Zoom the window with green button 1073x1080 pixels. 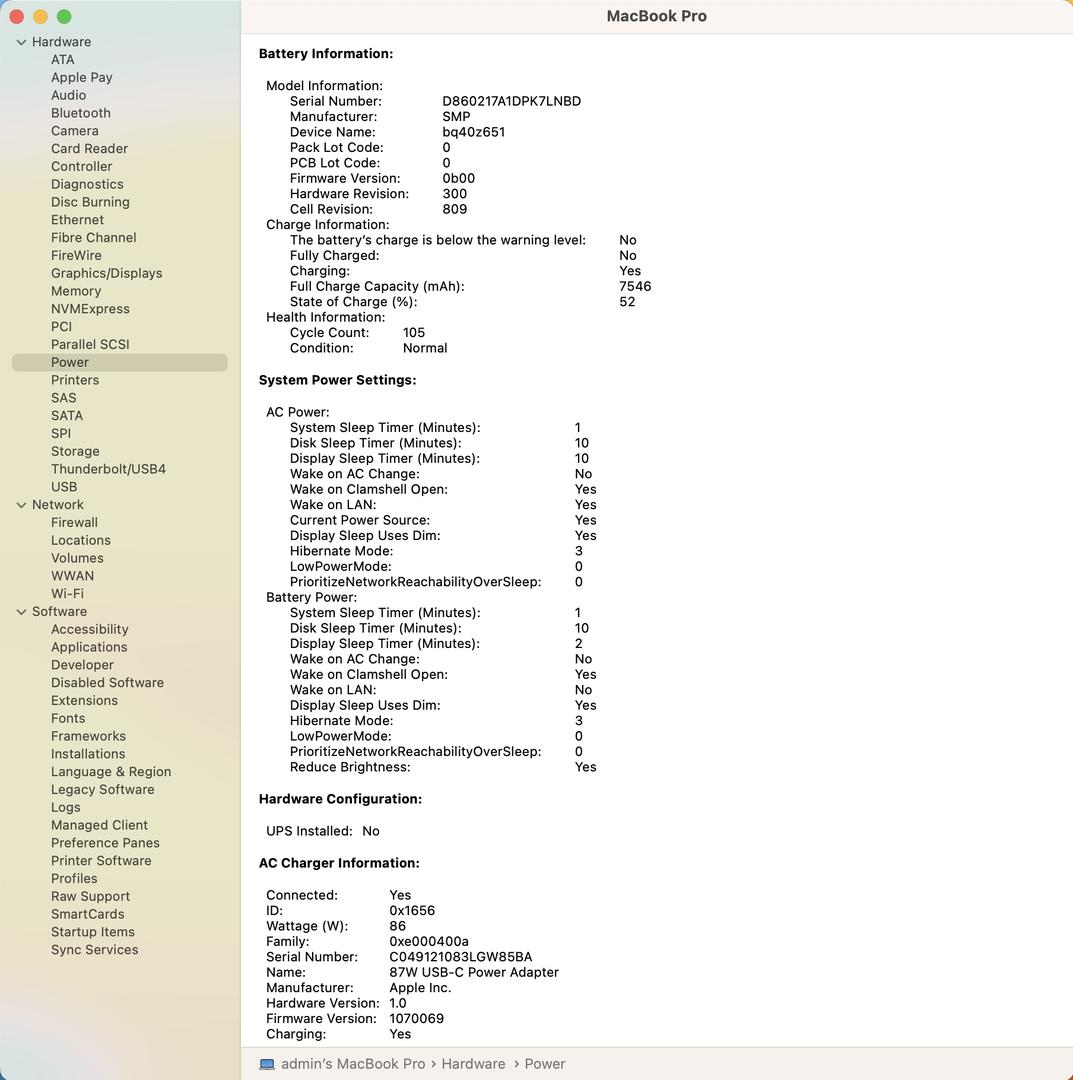[64, 17]
